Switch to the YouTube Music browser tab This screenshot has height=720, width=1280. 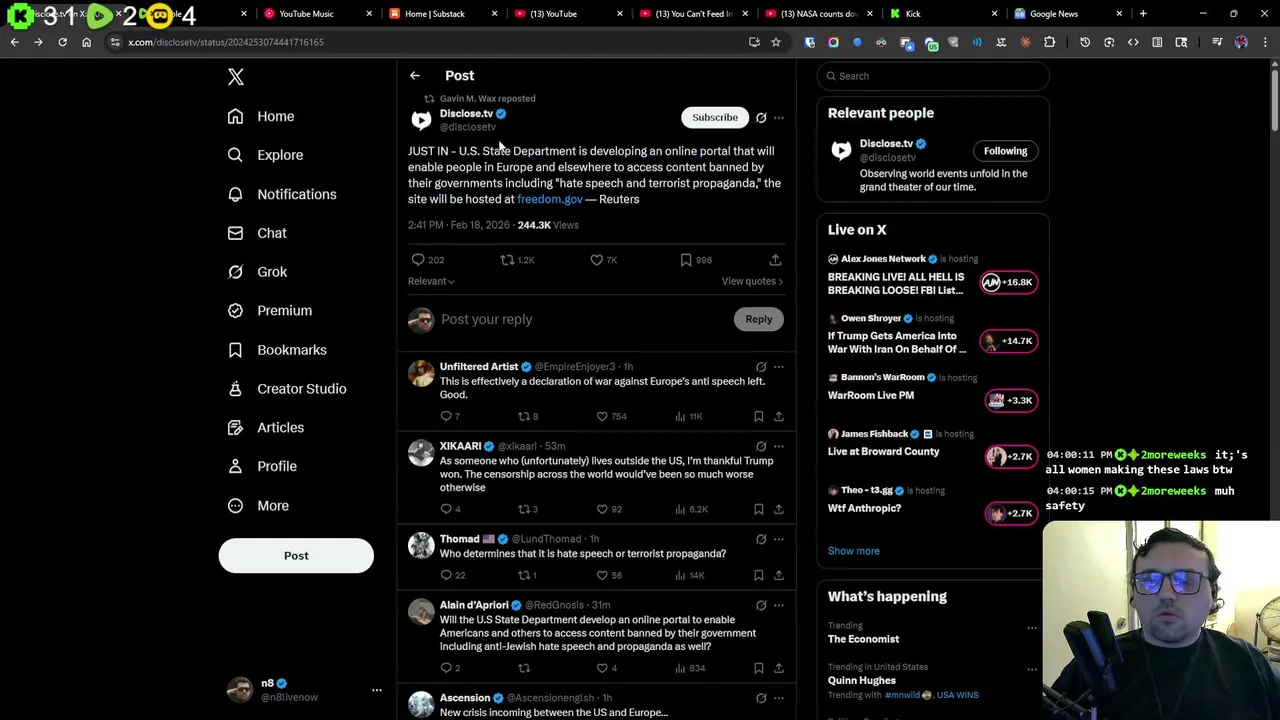click(x=317, y=14)
